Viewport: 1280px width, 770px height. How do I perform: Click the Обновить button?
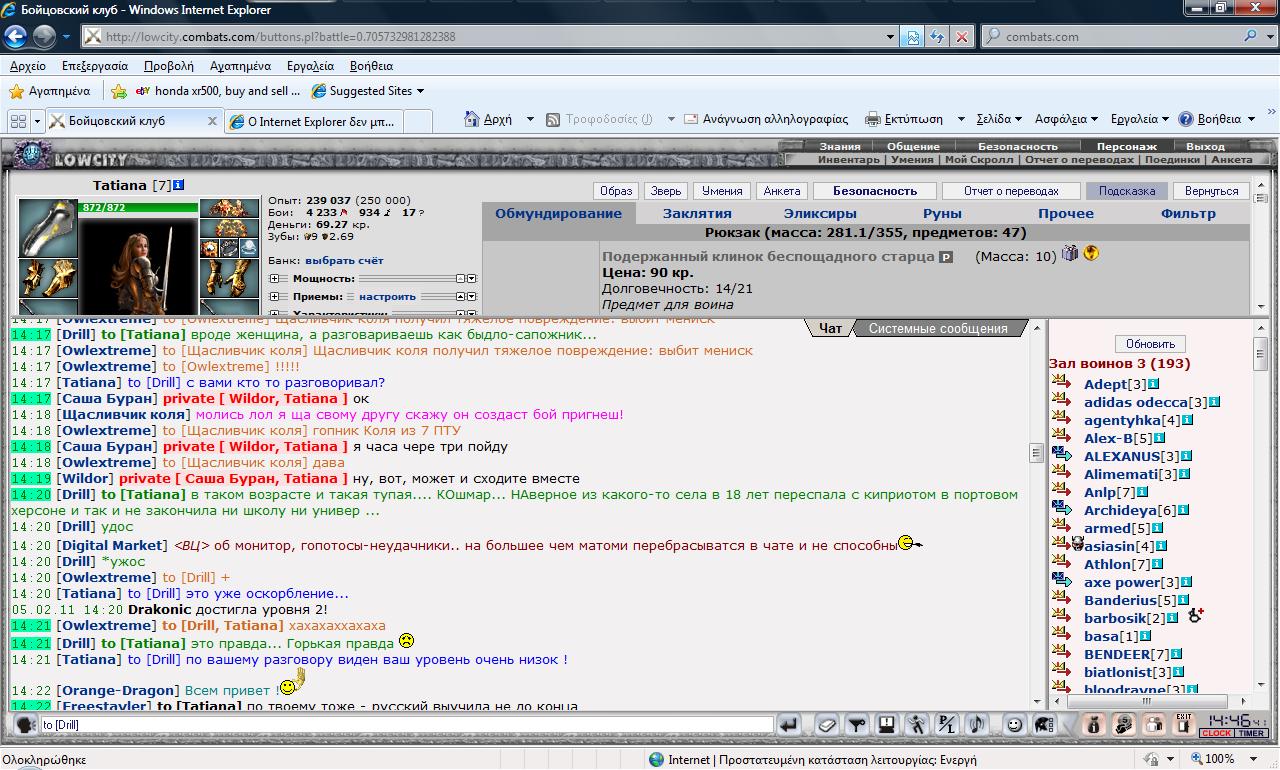tap(1150, 343)
